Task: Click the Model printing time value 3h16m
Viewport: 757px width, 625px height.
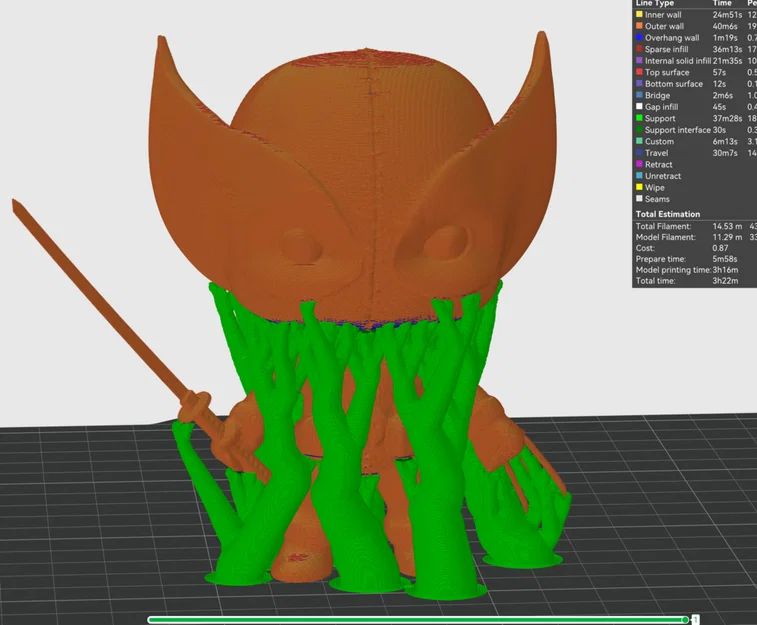Action: pyautogui.click(x=725, y=270)
